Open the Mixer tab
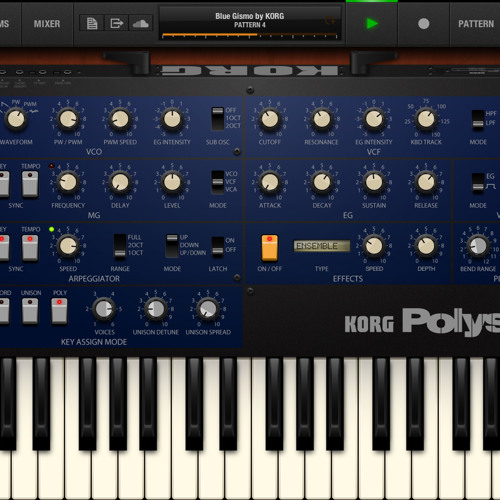Image resolution: width=500 pixels, height=500 pixels. point(47,24)
